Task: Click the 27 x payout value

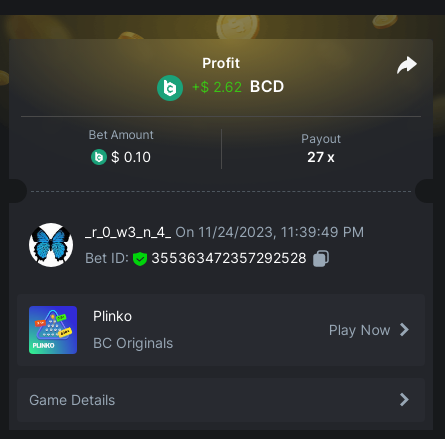Action: (x=321, y=157)
